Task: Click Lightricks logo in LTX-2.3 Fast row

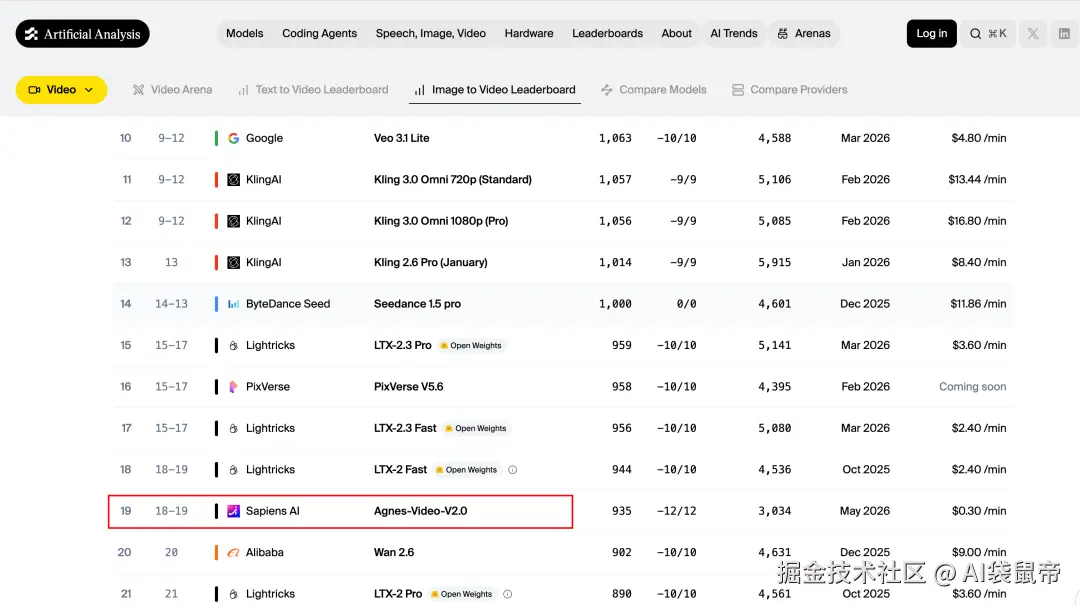Action: pos(233,429)
